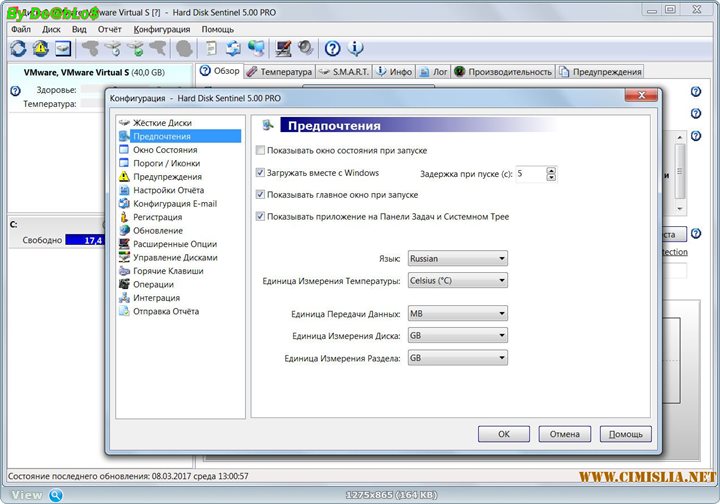
Task: Open the Конфигурация menu
Action: pyautogui.click(x=162, y=29)
